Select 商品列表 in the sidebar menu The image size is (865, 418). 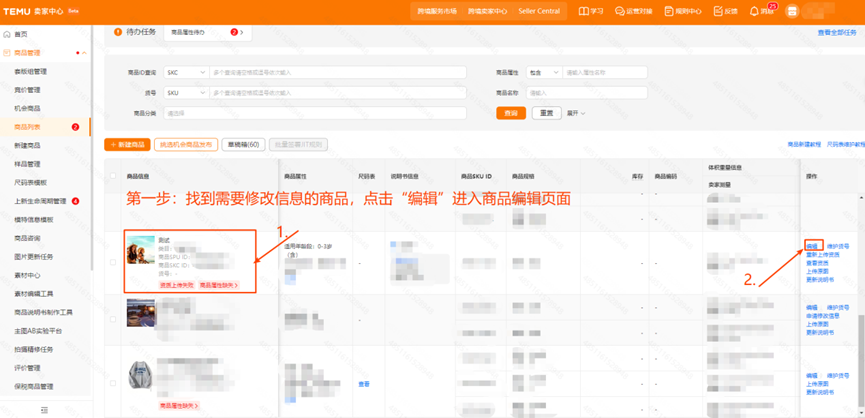click(x=28, y=127)
